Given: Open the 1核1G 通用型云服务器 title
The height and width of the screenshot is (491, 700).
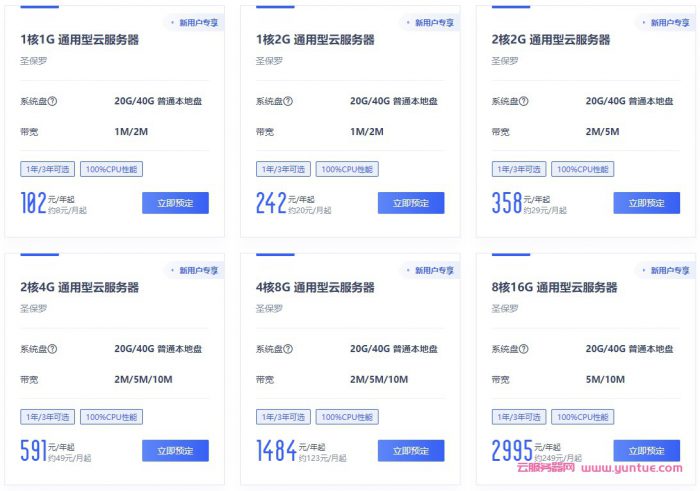Looking at the screenshot, I should click(79, 40).
